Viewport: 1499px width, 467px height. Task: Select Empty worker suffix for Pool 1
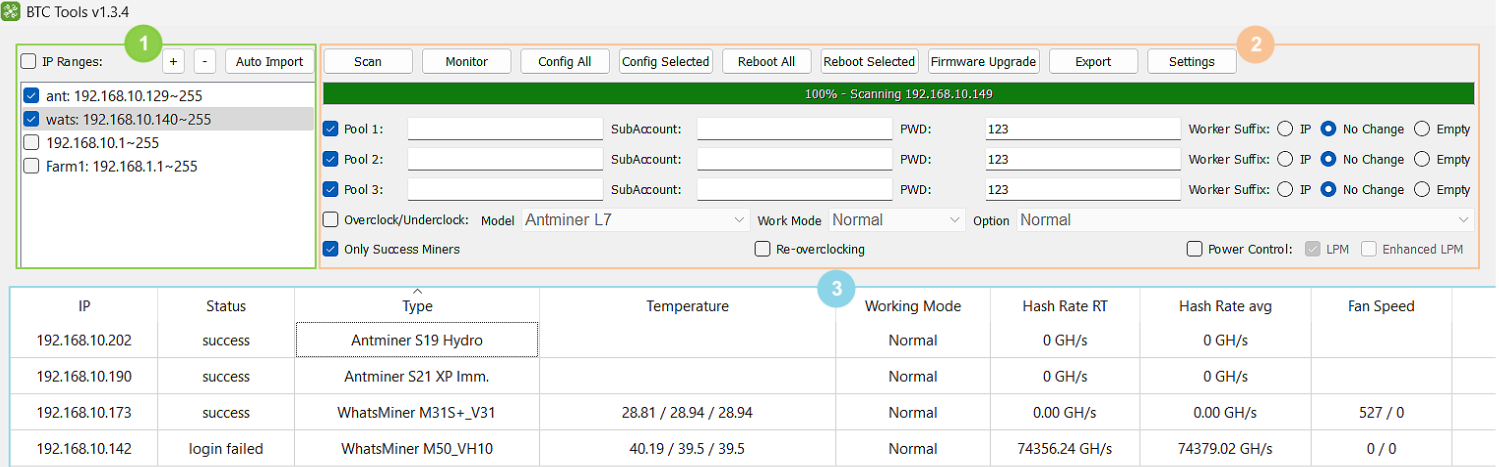(x=1421, y=129)
